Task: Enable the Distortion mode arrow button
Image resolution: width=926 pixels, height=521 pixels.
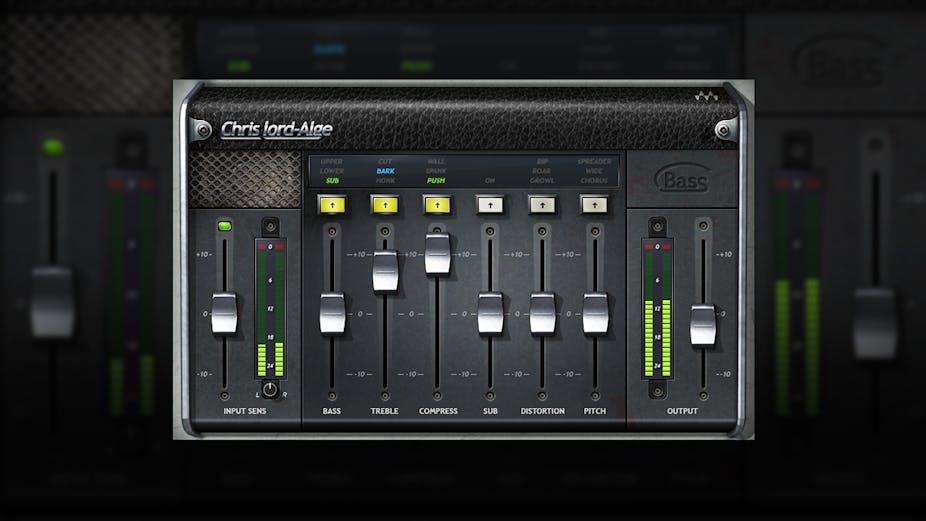Action: 542,204
